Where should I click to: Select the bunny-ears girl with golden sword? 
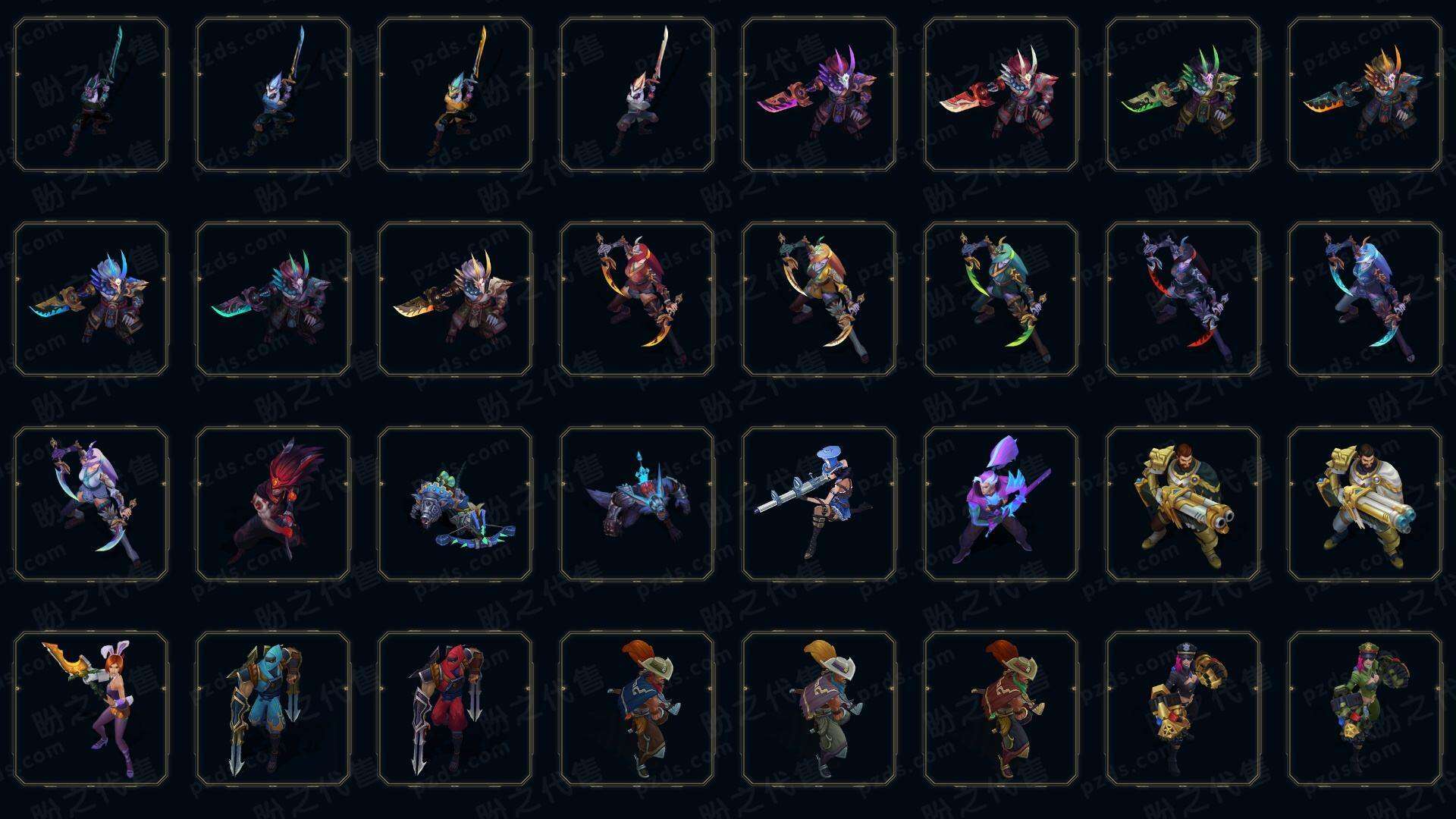point(91,708)
